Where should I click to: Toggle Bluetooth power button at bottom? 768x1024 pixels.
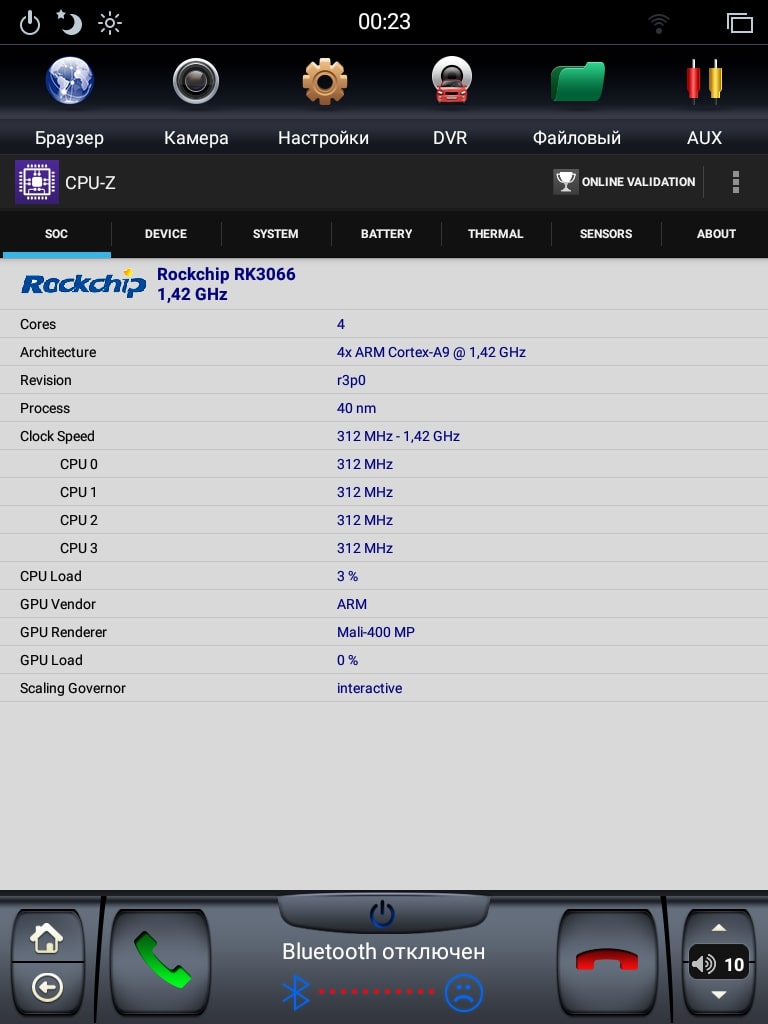383,914
